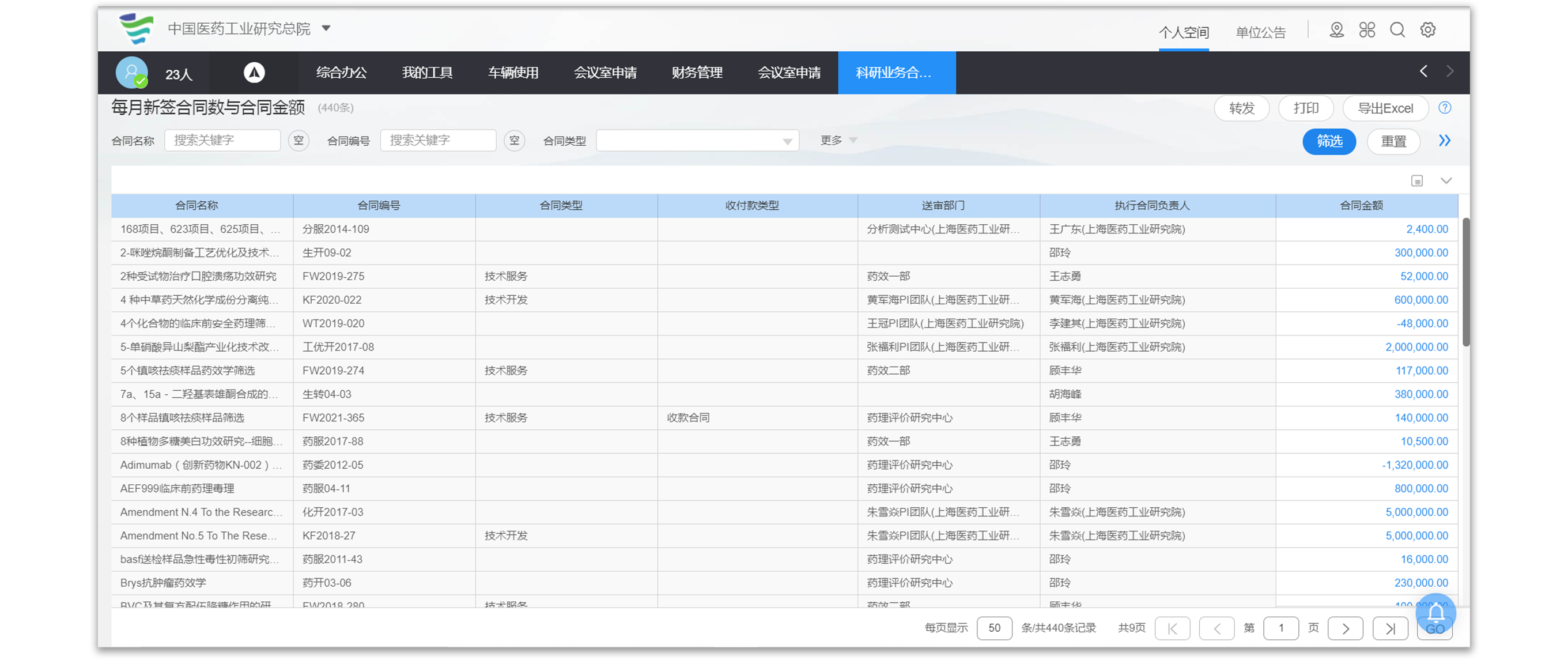
Task: Click the 23人 online count
Action: click(x=178, y=74)
